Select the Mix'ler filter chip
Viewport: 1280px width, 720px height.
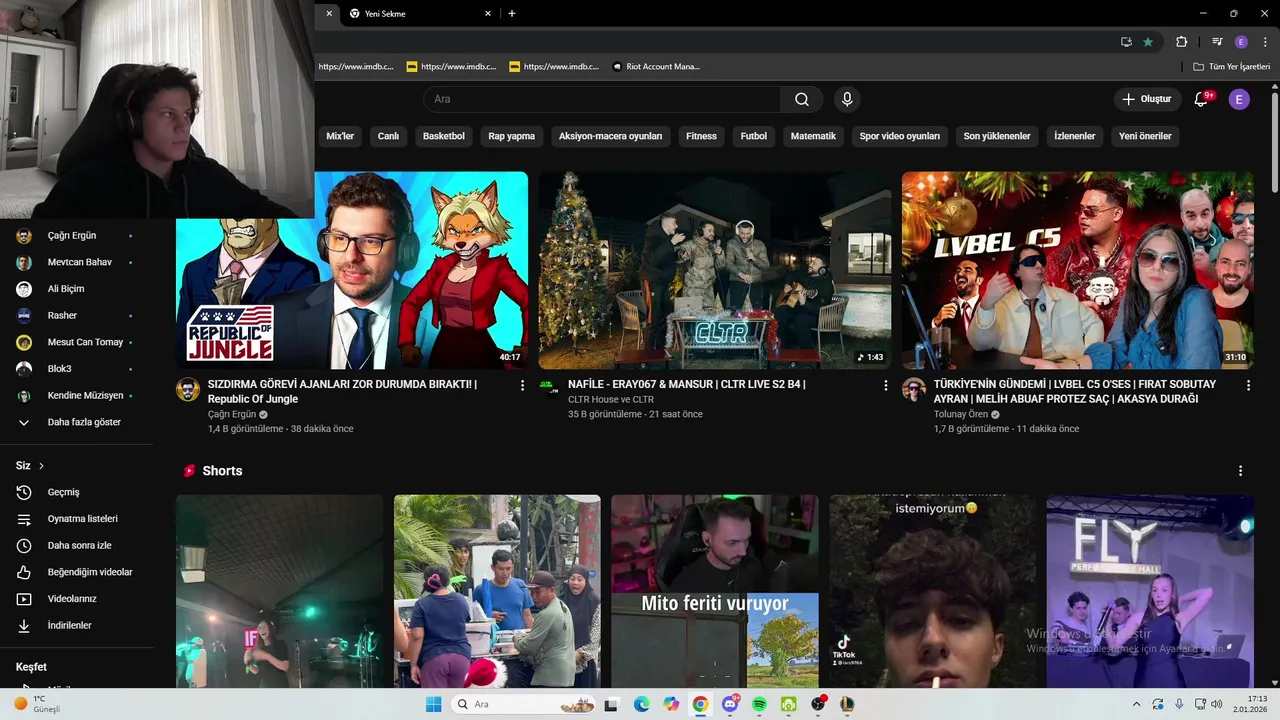pos(340,136)
